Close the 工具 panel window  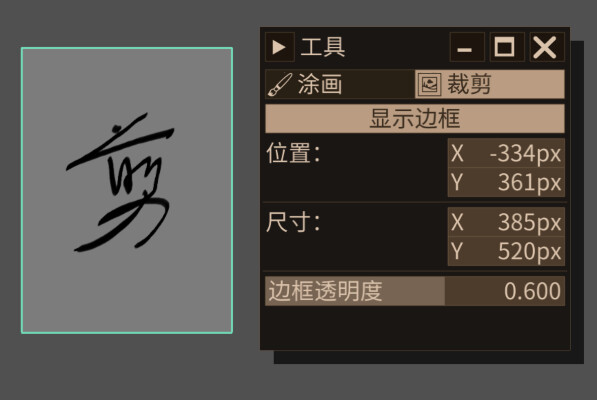(x=547, y=47)
